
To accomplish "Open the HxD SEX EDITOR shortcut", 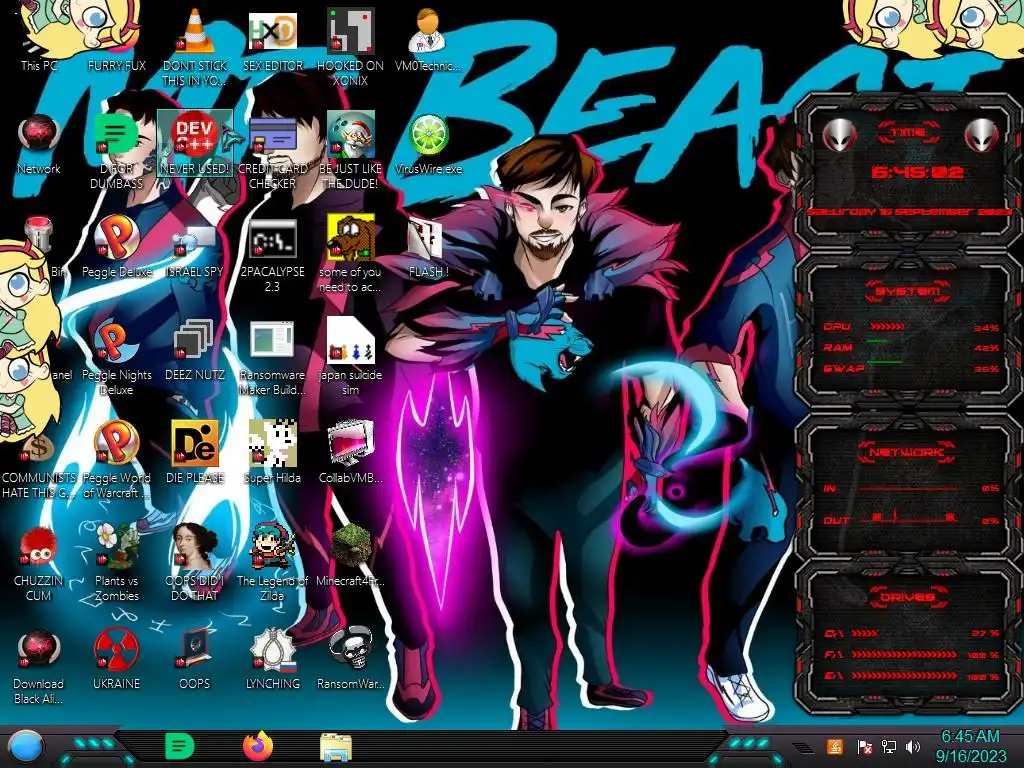I will click(x=272, y=40).
